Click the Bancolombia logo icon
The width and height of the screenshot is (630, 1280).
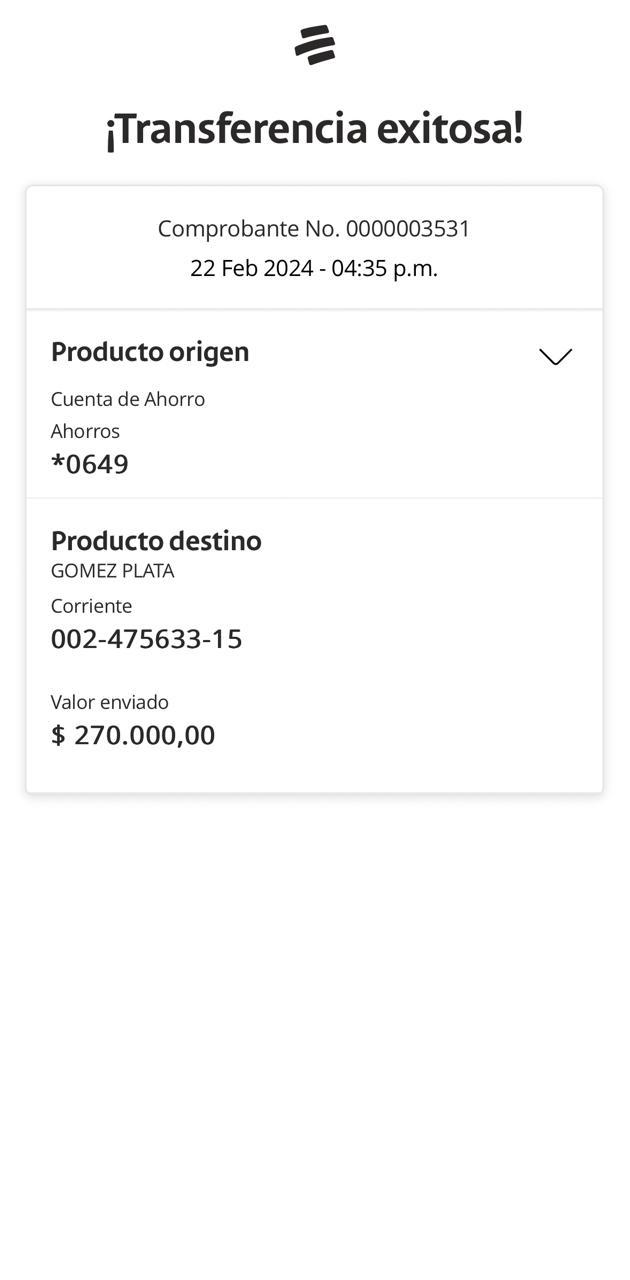(x=315, y=45)
